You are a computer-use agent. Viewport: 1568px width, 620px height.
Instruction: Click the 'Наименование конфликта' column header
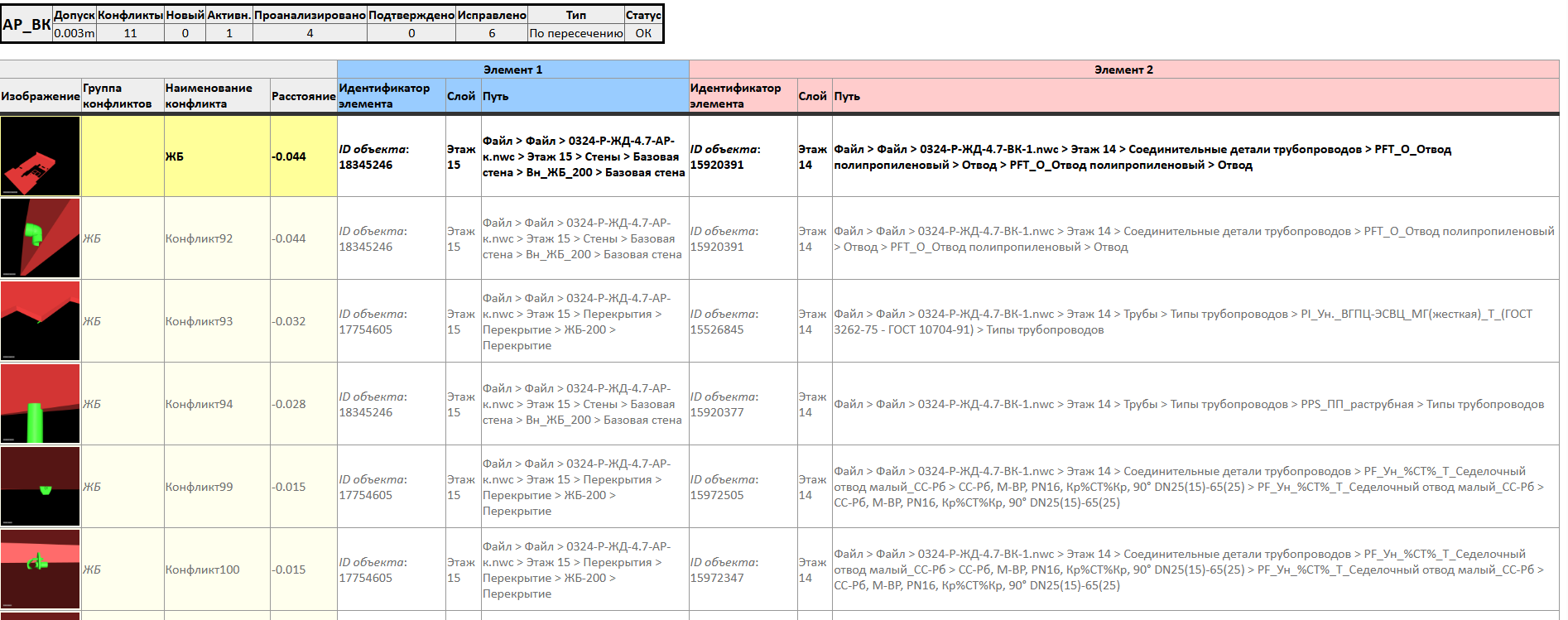pos(217,96)
